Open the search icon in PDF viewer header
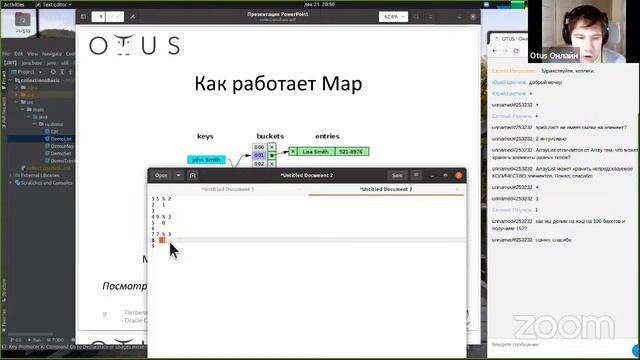Image resolution: width=640 pixels, height=360 pixels. pos(416,17)
